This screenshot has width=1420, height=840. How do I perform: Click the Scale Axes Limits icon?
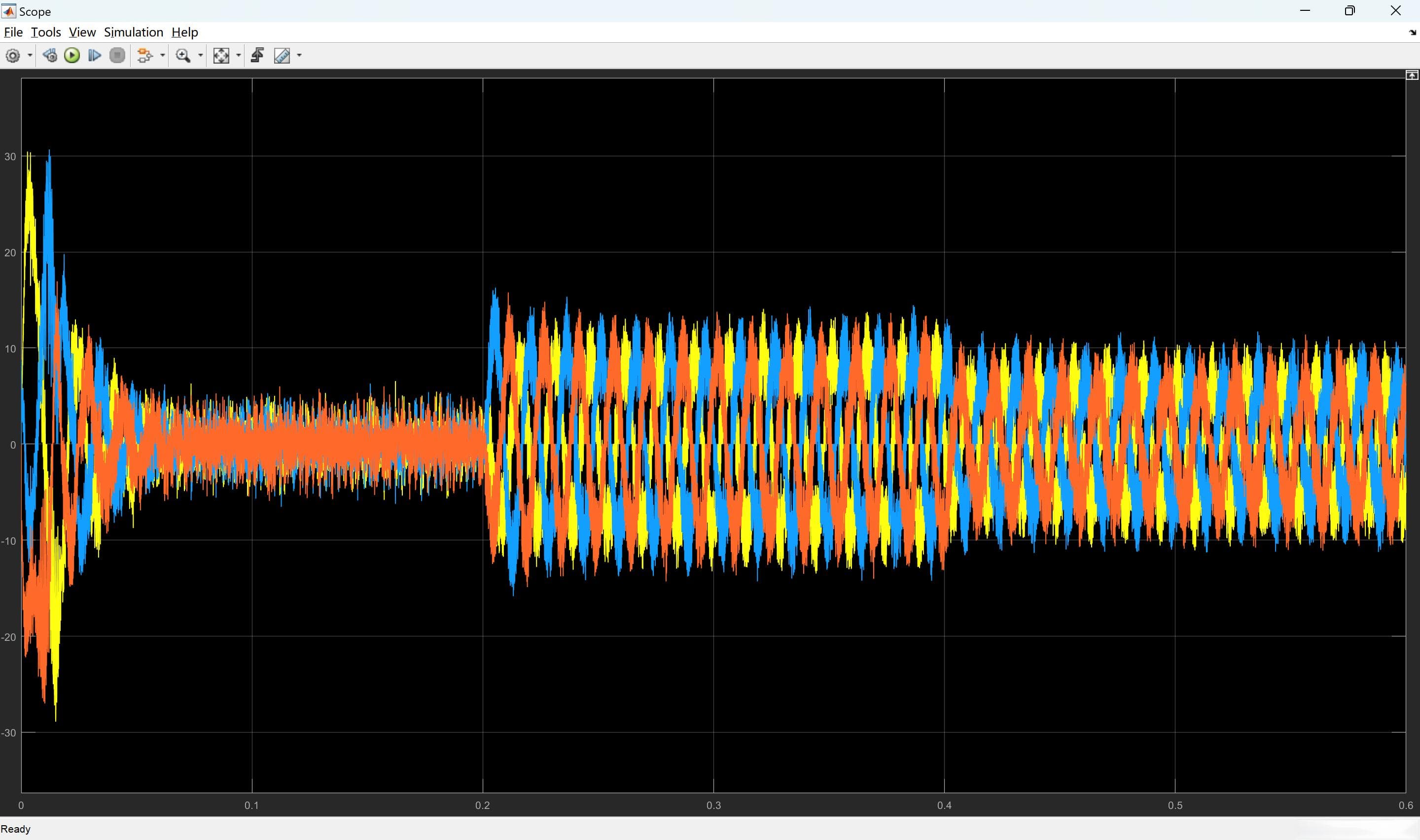(221, 56)
